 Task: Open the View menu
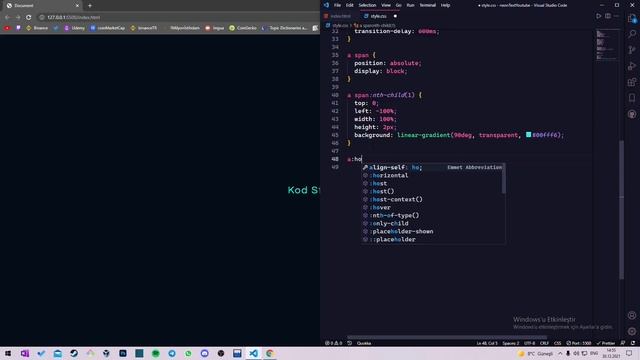(386, 5)
